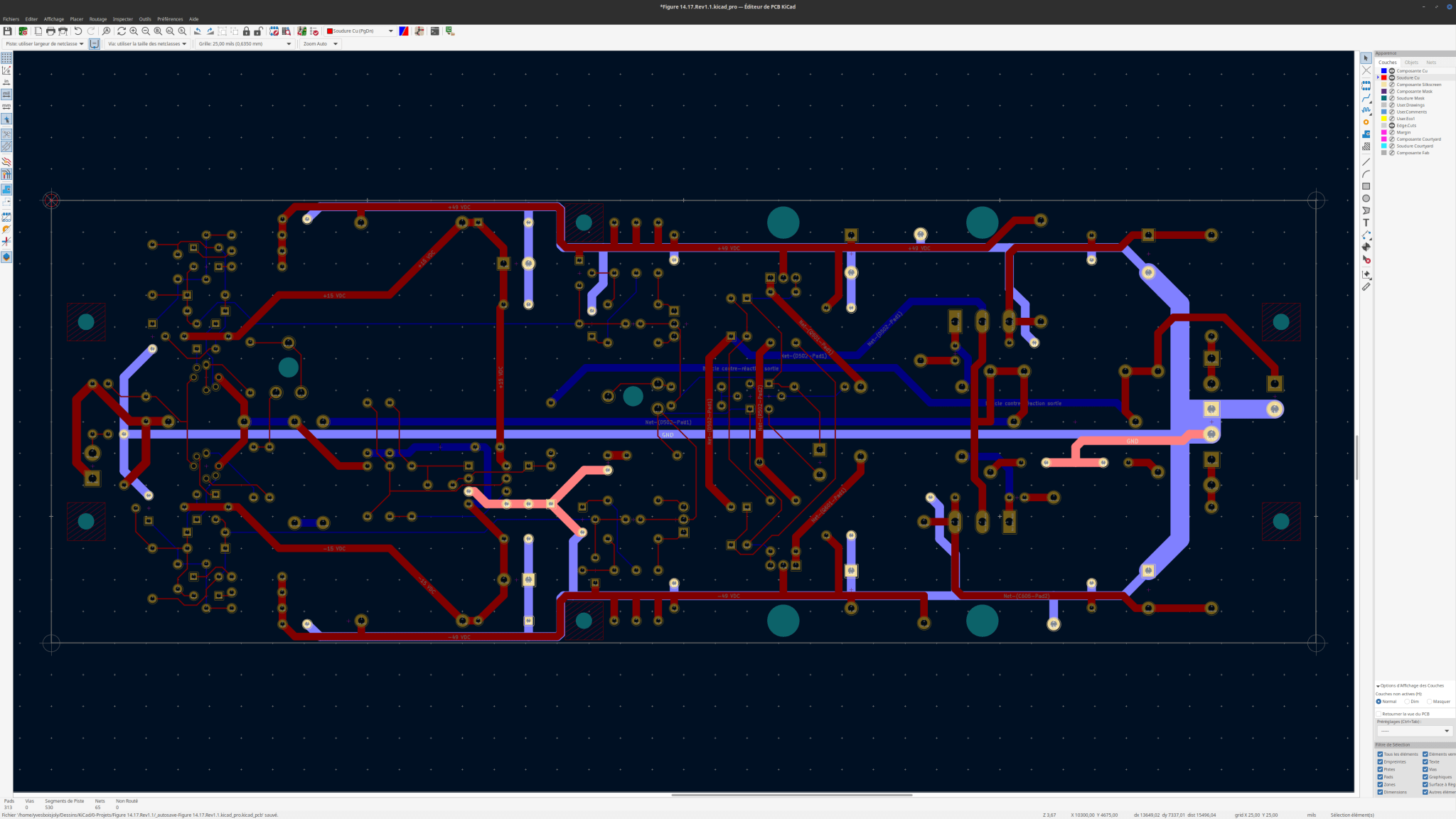1456x819 pixels.
Task: Click the Print icon in toolbar
Action: [x=50, y=31]
